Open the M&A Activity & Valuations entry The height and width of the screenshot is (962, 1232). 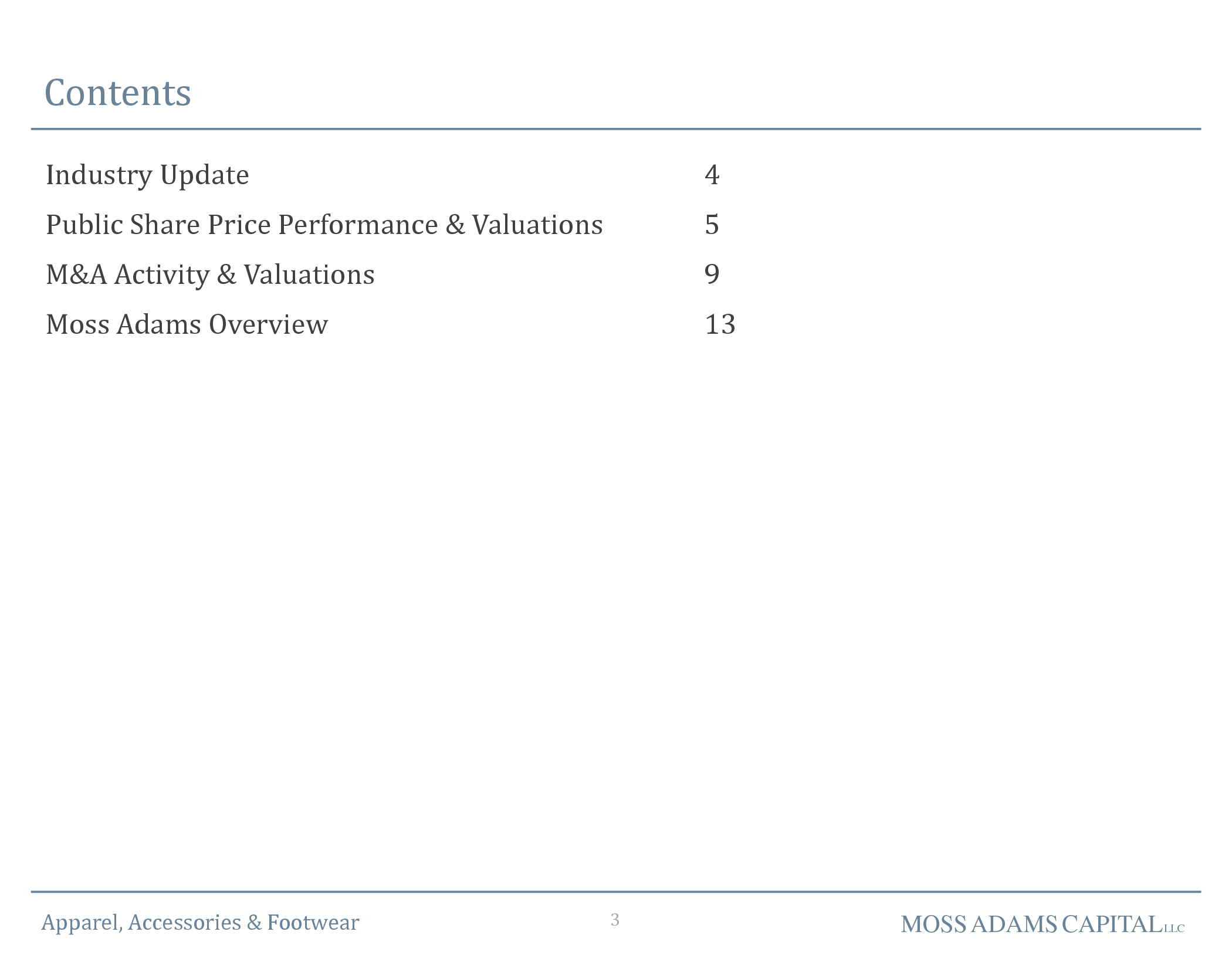click(x=210, y=275)
